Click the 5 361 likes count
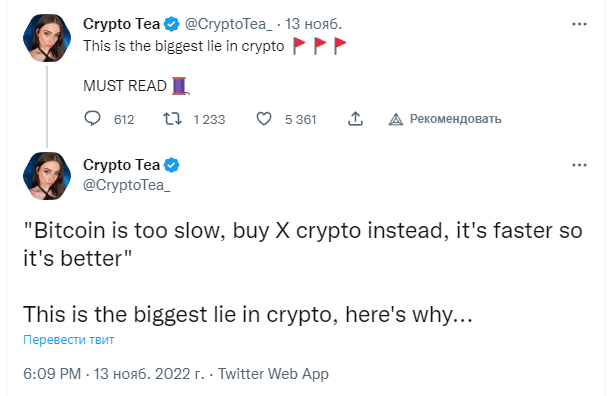Screen dimensions: 608x396 [x=301, y=119]
